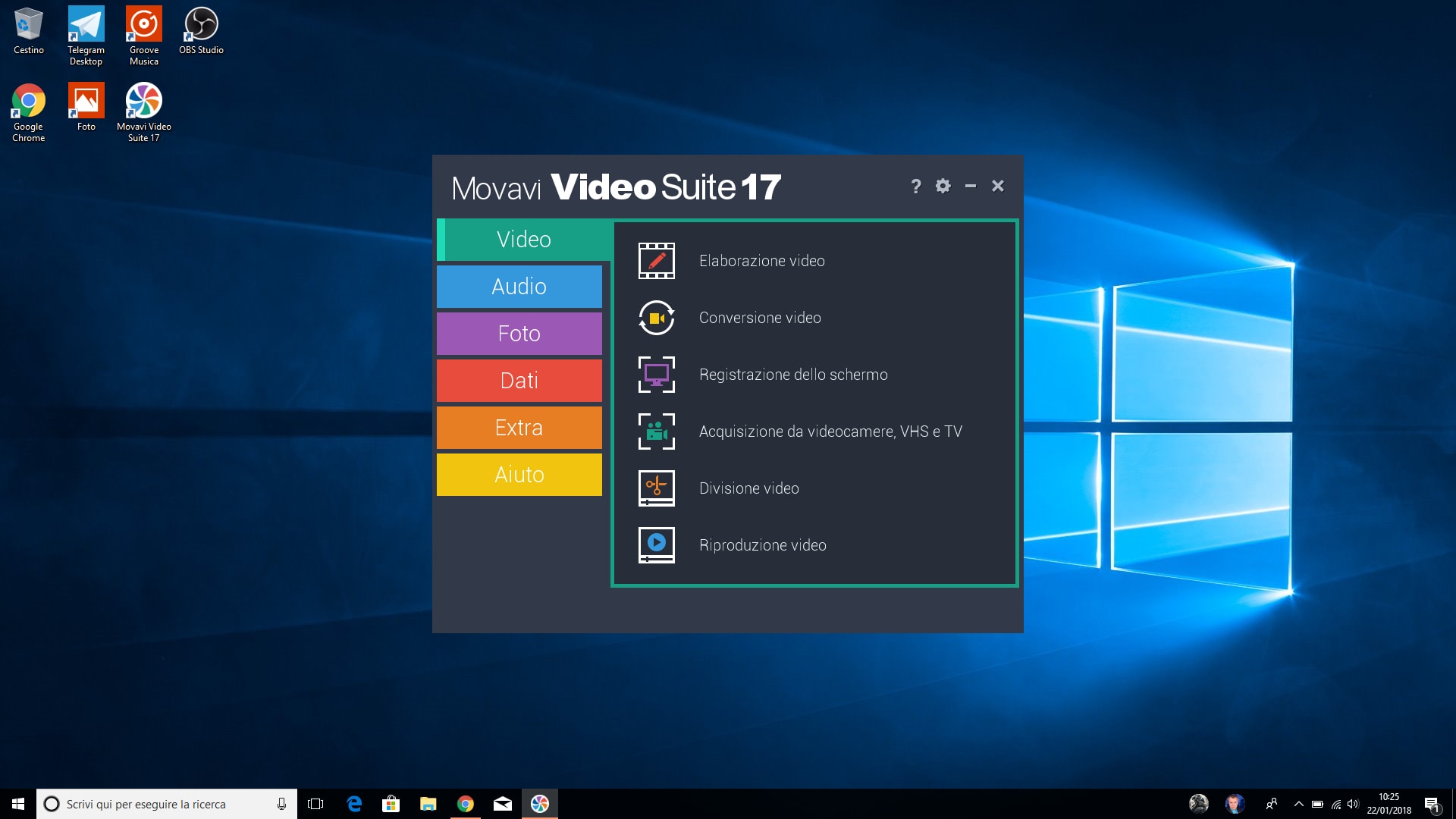Viewport: 1456px width, 819px height.
Task: Open File Explorer from the taskbar
Action: pyautogui.click(x=428, y=804)
